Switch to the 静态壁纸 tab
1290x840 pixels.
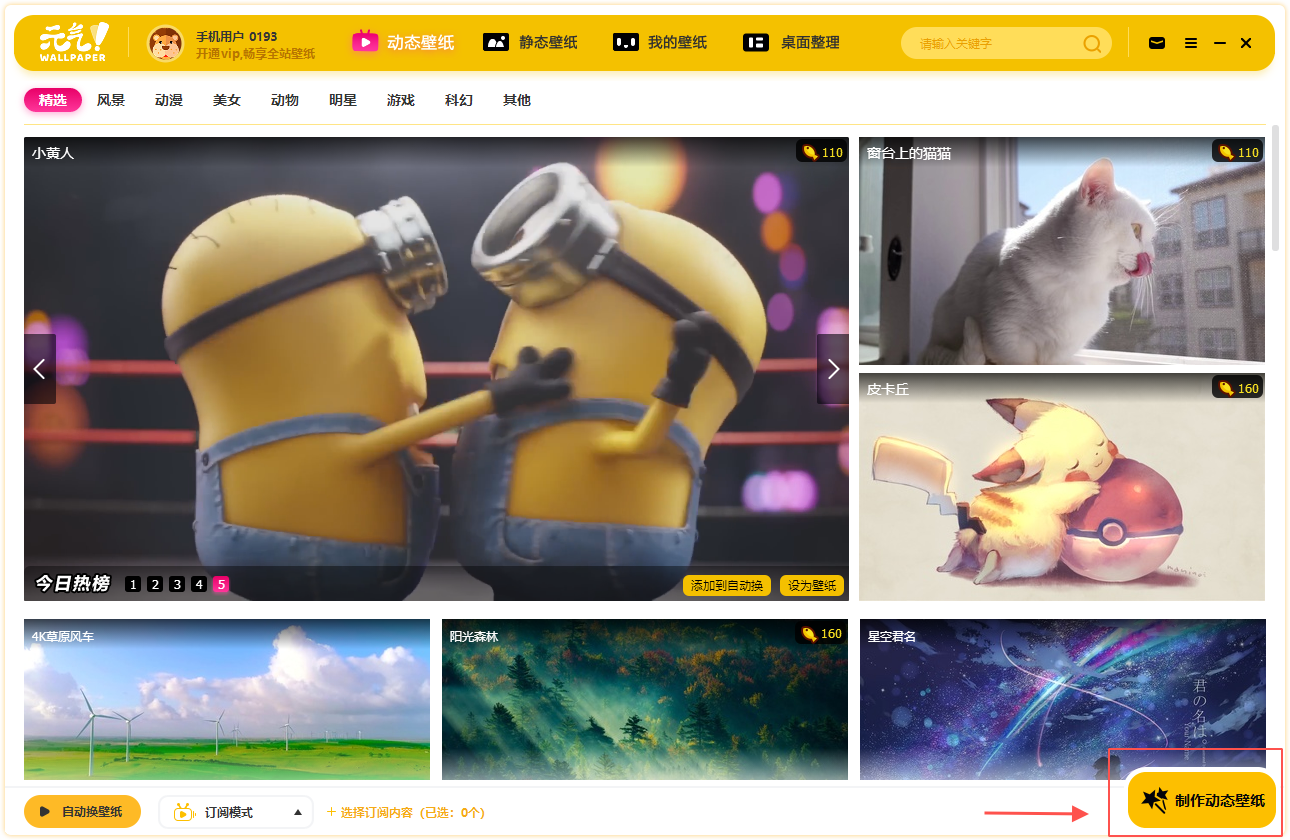click(530, 42)
